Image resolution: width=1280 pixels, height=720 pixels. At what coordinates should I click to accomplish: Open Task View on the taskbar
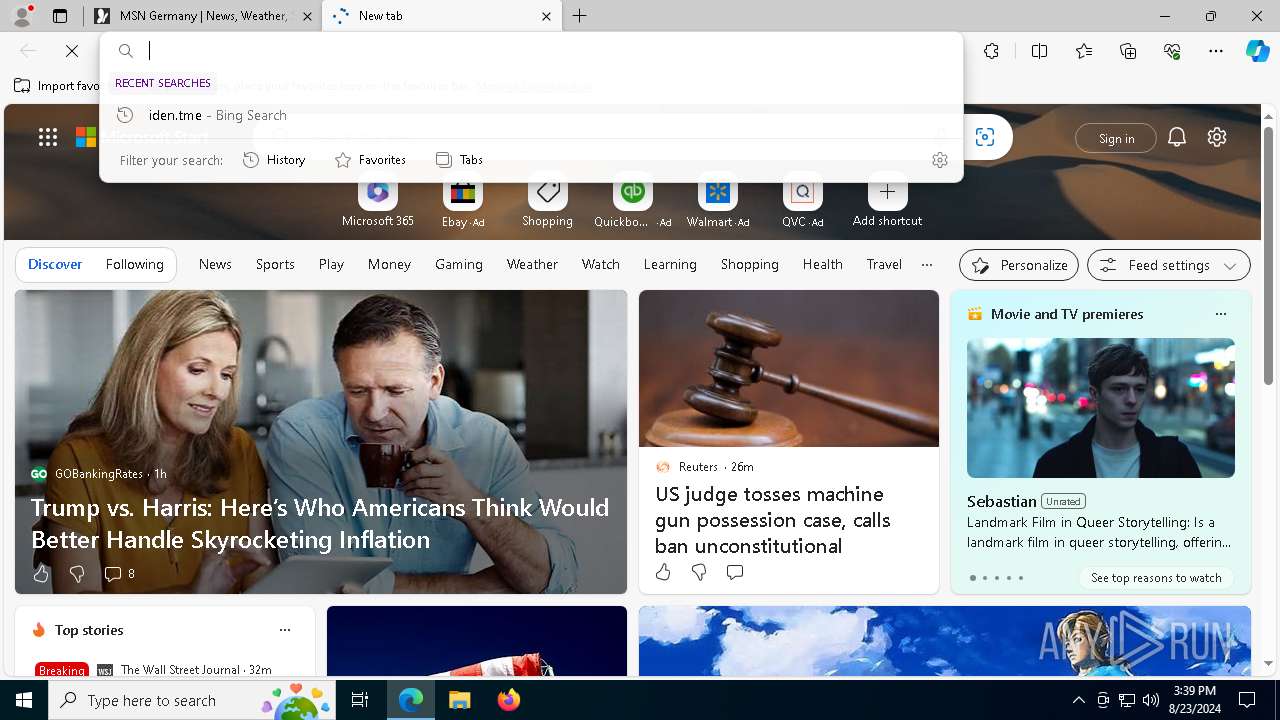pos(360,700)
